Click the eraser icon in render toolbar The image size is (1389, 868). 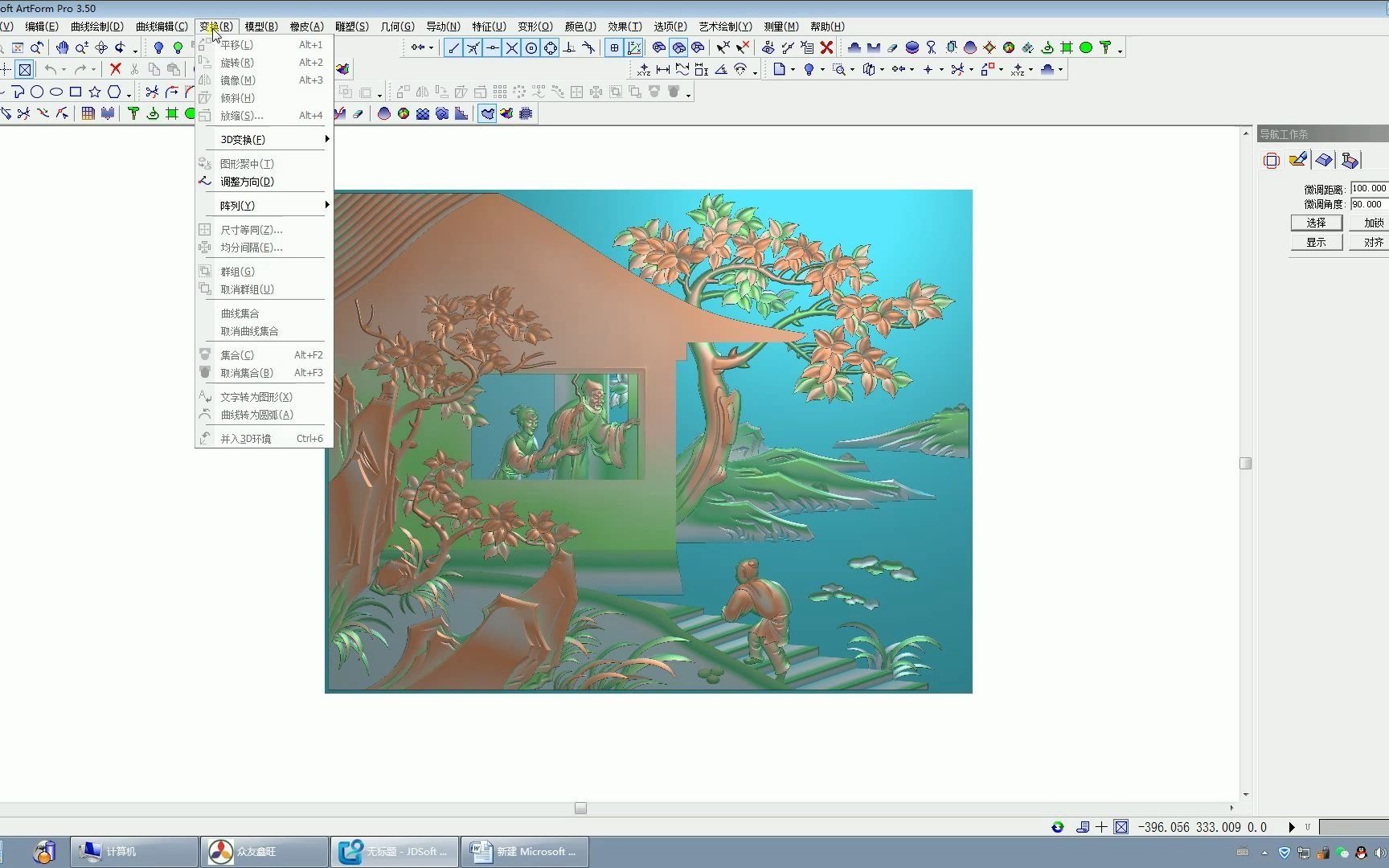coord(358,113)
